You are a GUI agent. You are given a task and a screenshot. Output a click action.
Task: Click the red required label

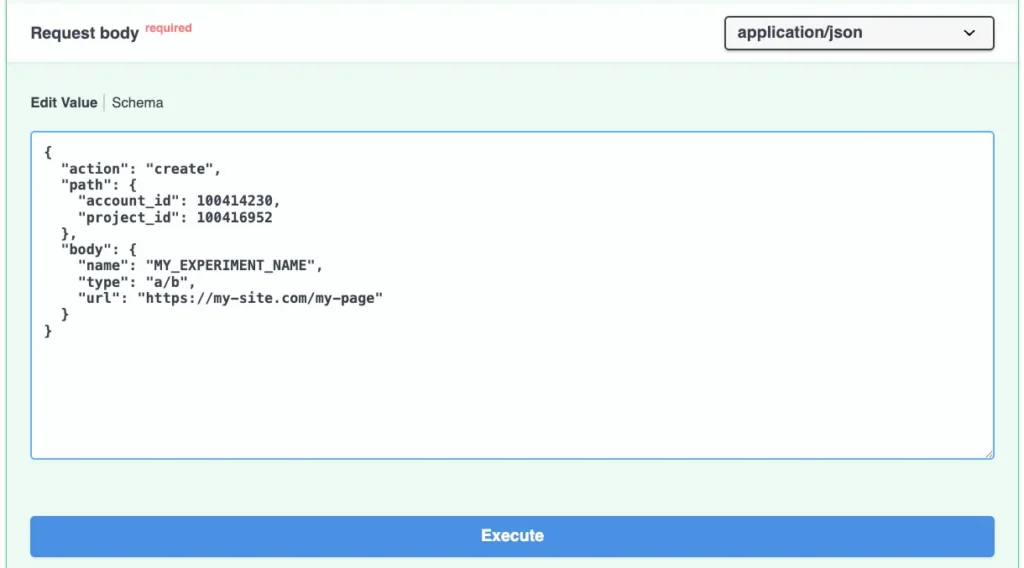click(168, 28)
